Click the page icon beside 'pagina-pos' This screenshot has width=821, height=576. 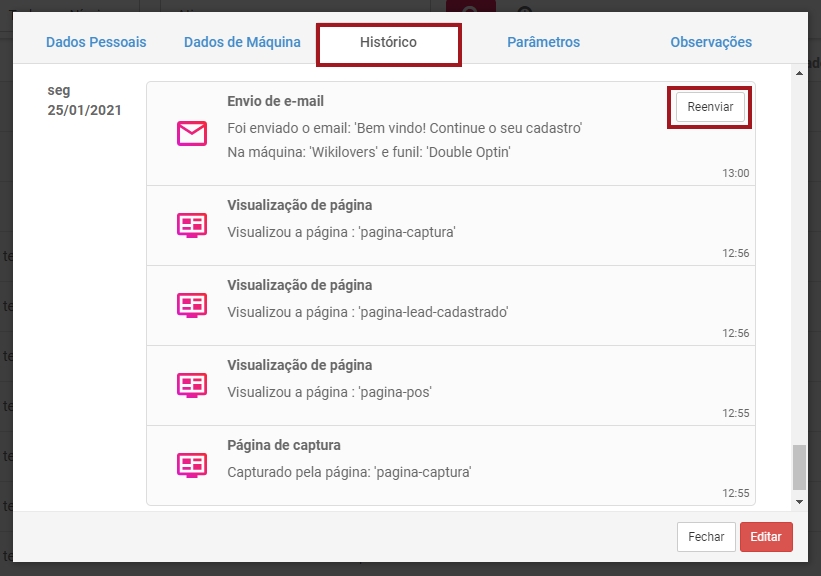point(192,385)
